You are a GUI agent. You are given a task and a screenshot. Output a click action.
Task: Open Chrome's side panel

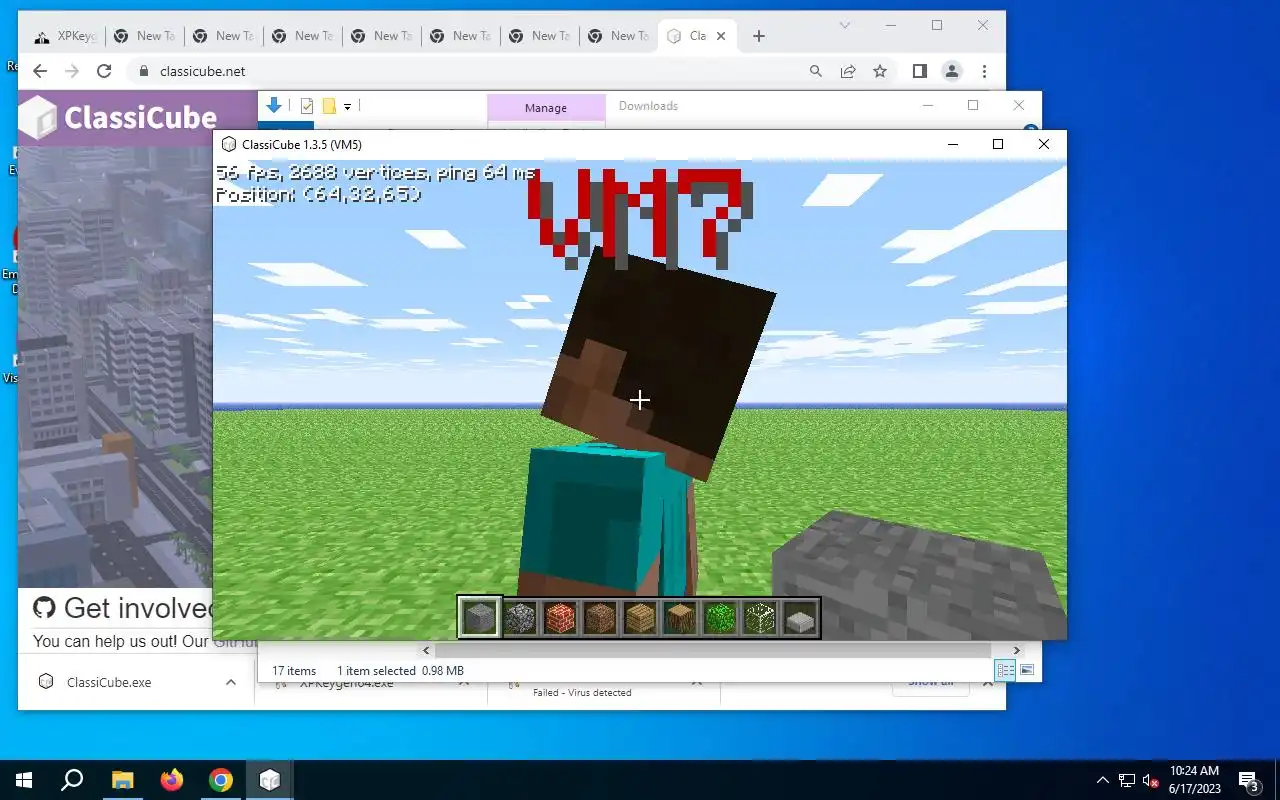920,71
